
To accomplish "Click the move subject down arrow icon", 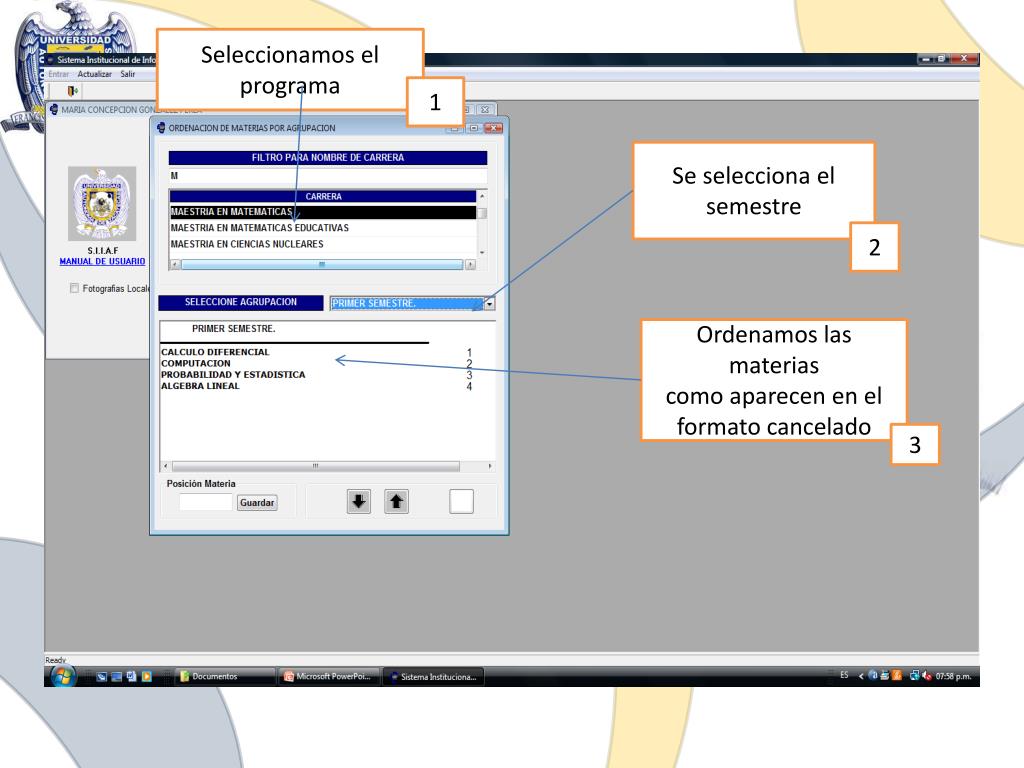I will pyautogui.click(x=358, y=502).
